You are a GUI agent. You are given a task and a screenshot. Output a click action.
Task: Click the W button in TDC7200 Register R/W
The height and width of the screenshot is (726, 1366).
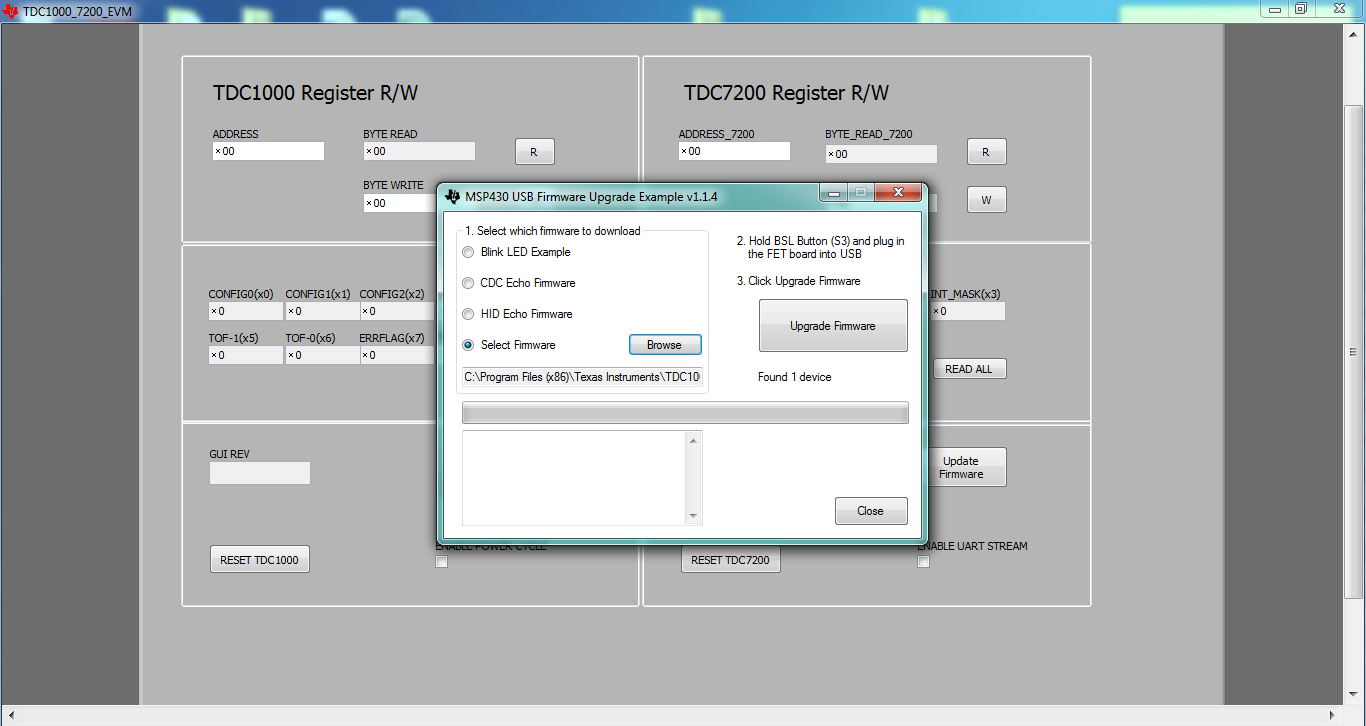point(986,200)
